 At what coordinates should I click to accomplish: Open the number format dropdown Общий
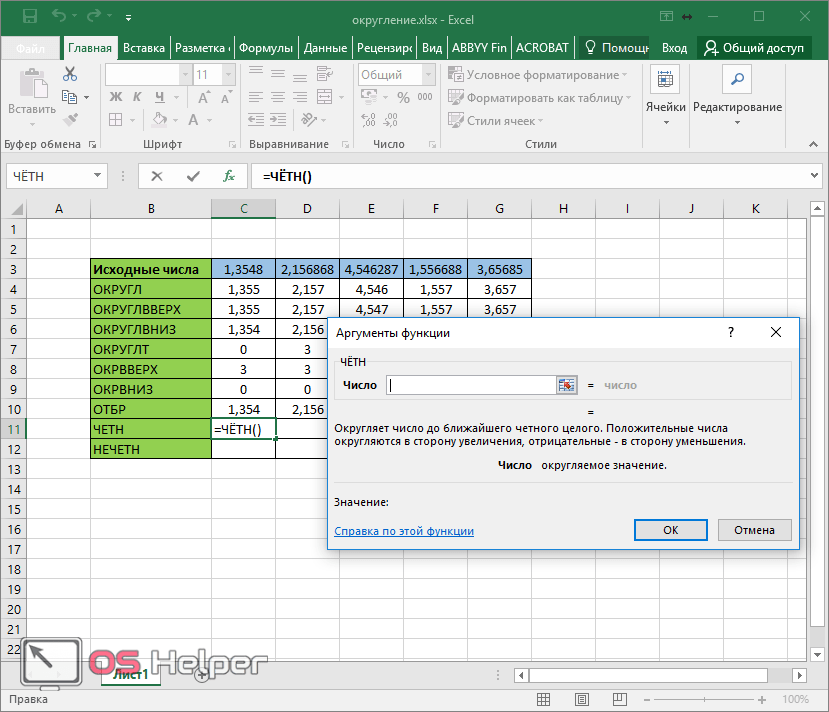pyautogui.click(x=429, y=75)
